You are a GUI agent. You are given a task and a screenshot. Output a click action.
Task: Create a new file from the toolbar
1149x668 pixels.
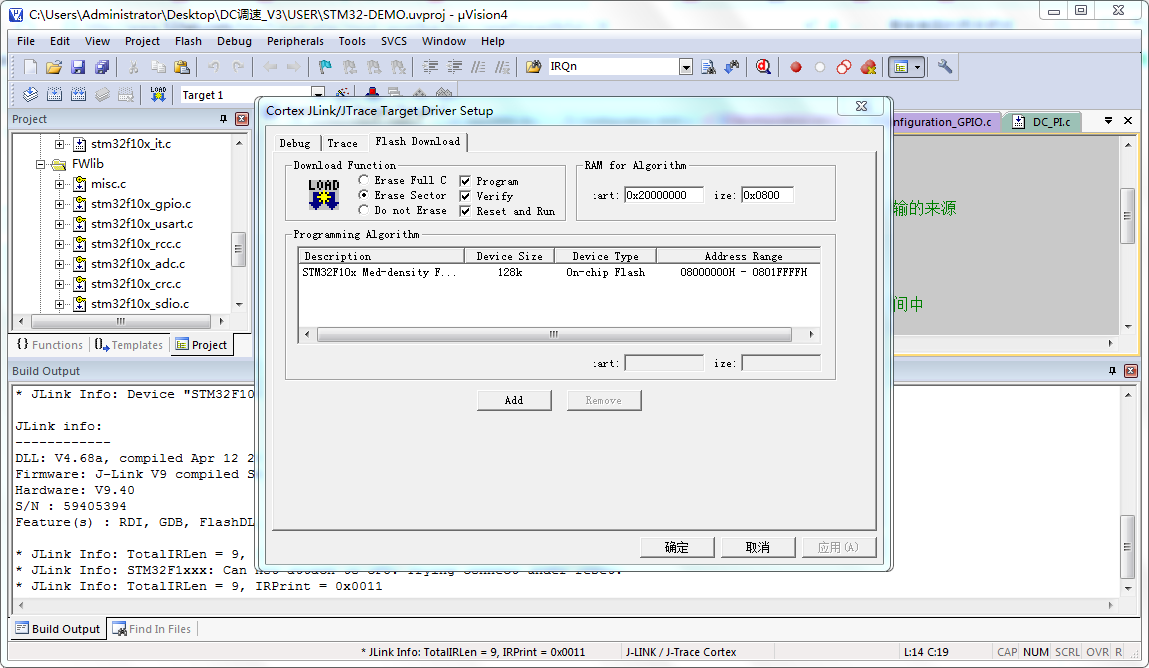30,67
